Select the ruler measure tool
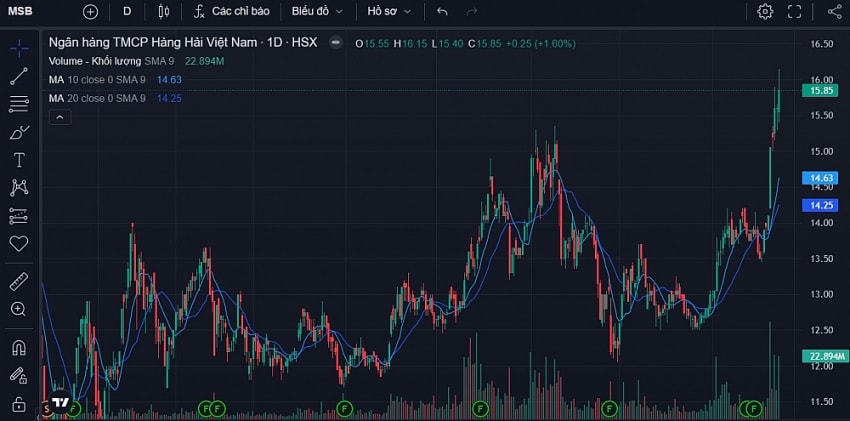 pos(19,281)
